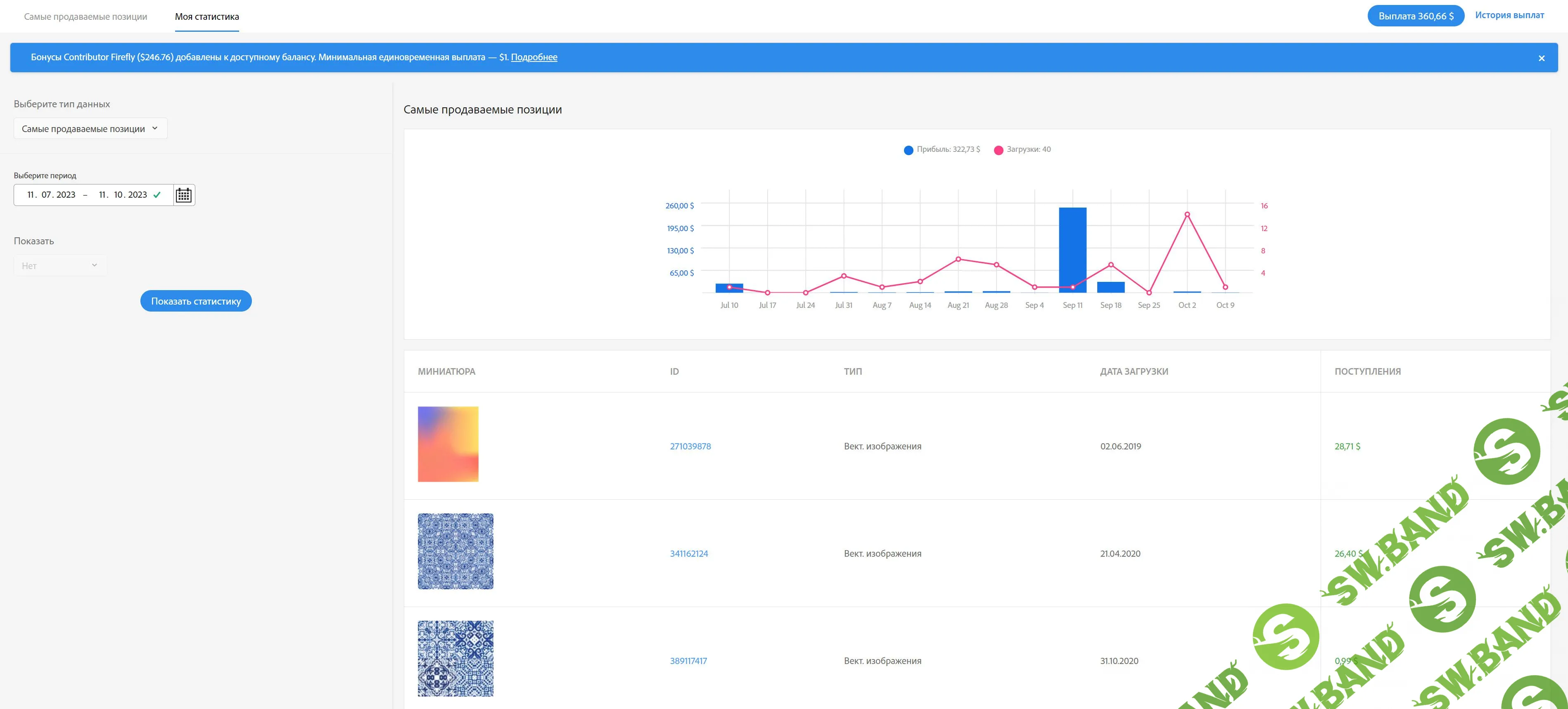
Task: Switch to the 'Самые продаваемые позиции' top tab
Action: [x=85, y=17]
